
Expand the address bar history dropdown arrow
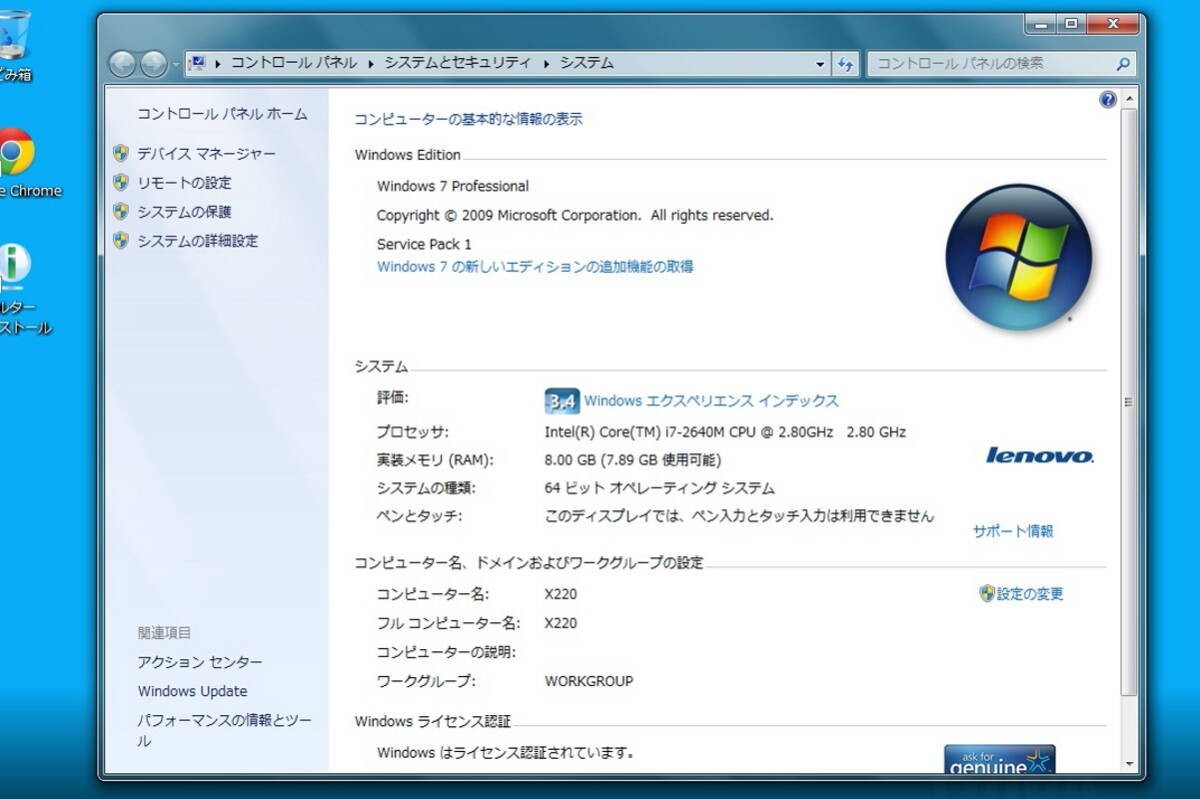coord(821,63)
